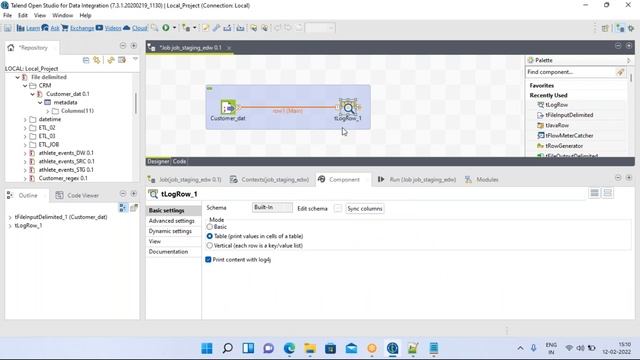Collapse the Customer_dat 0.1 node
The image size is (640, 360).
coord(32,94)
